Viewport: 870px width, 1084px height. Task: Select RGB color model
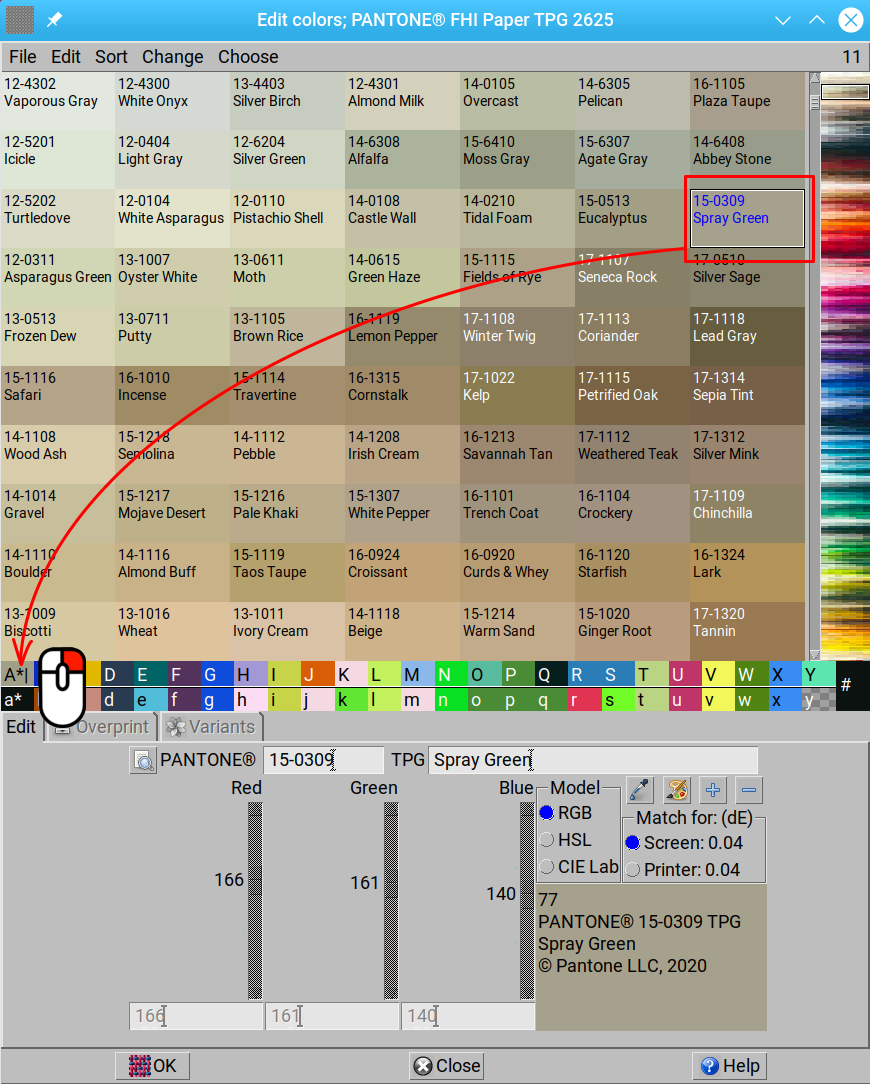567,813
